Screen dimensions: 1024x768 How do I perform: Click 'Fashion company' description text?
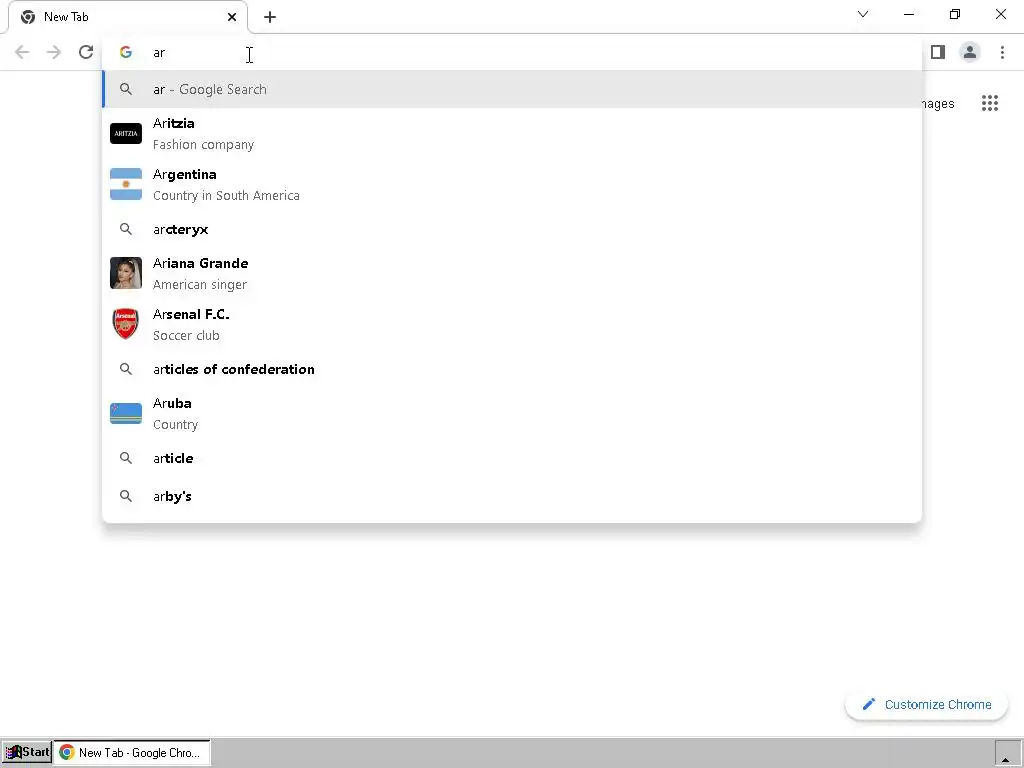click(203, 144)
